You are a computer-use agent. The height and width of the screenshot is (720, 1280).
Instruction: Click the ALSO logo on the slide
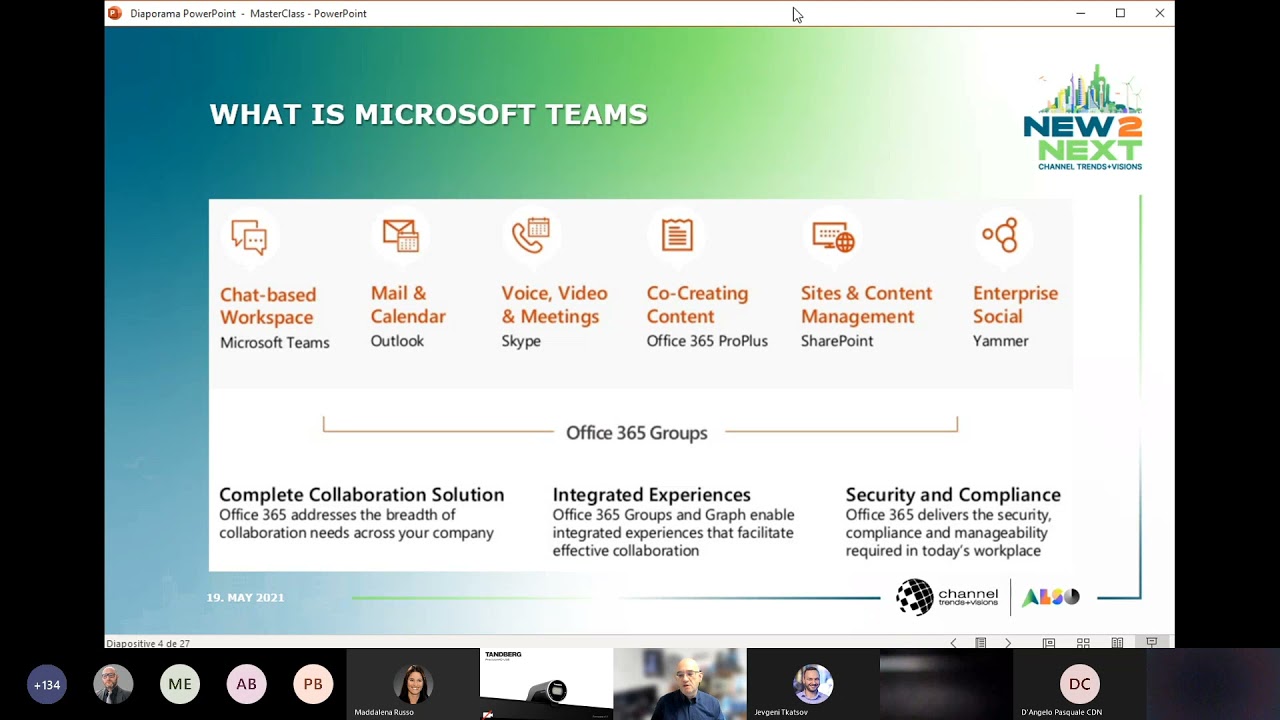pyautogui.click(x=1050, y=597)
